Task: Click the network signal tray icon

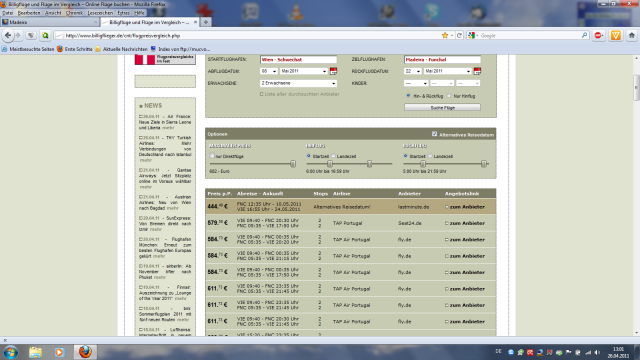Action: tap(588, 352)
